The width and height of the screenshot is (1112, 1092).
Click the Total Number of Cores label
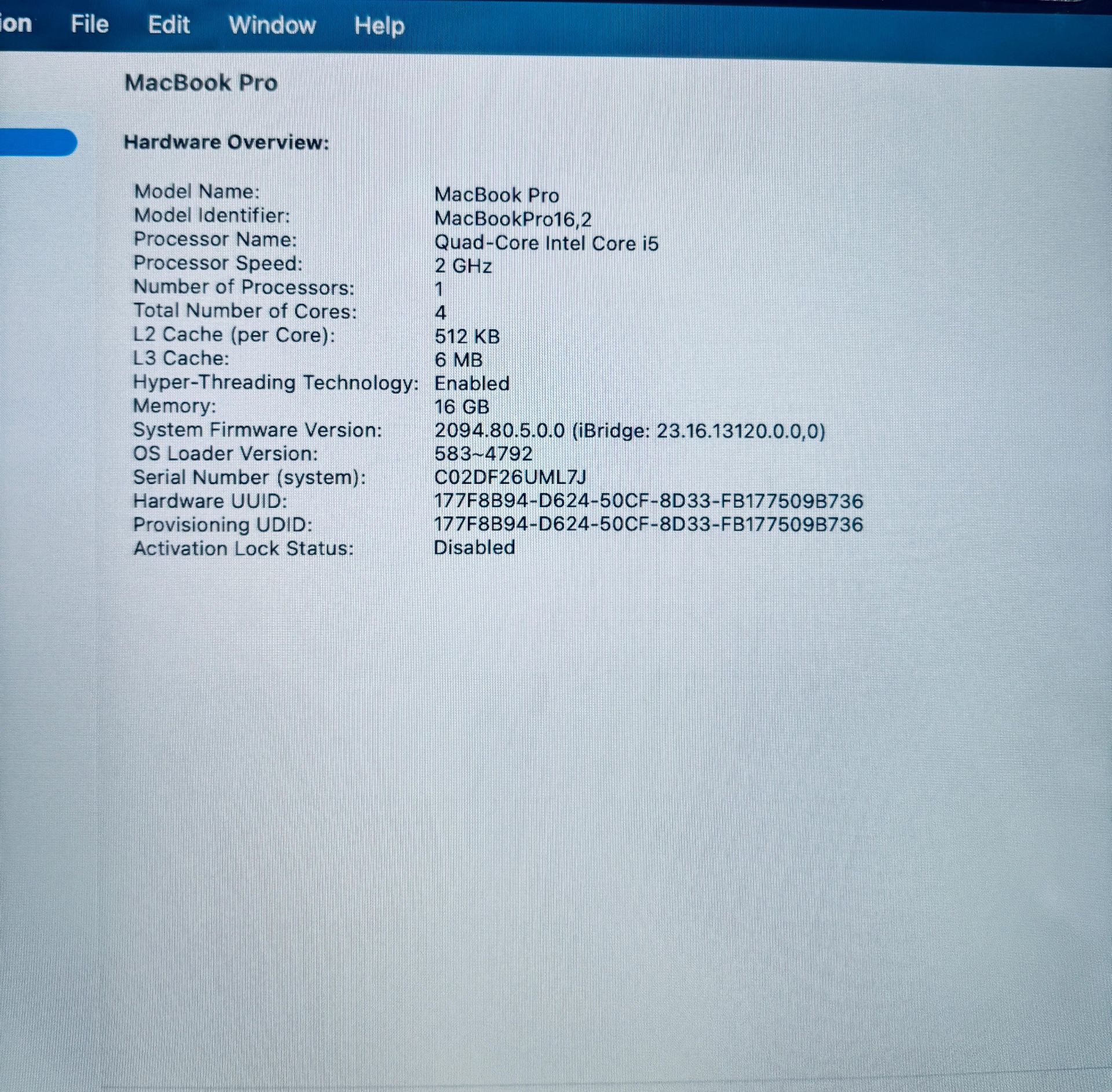(x=245, y=311)
